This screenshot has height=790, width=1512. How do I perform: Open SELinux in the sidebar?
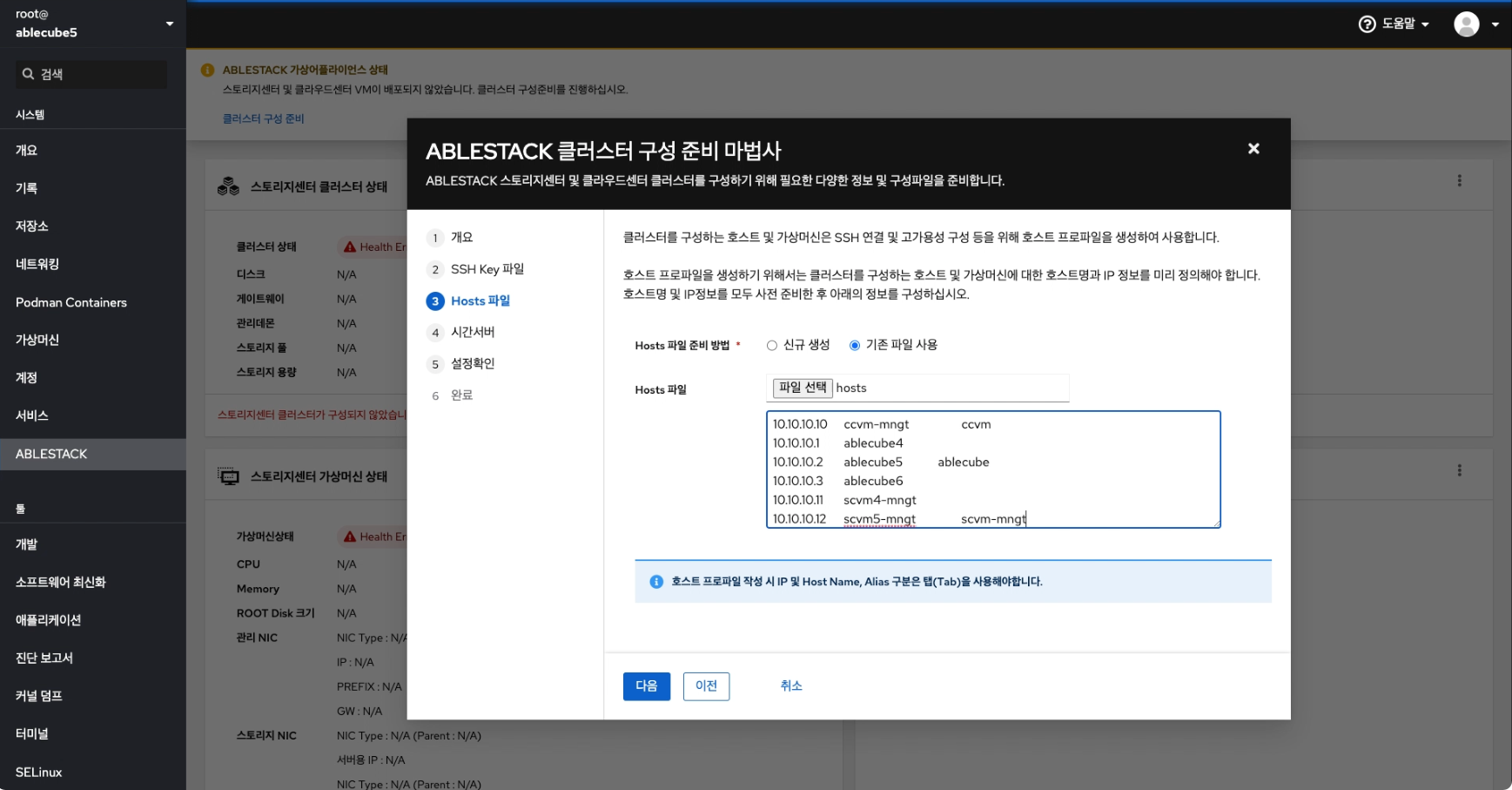93,772
